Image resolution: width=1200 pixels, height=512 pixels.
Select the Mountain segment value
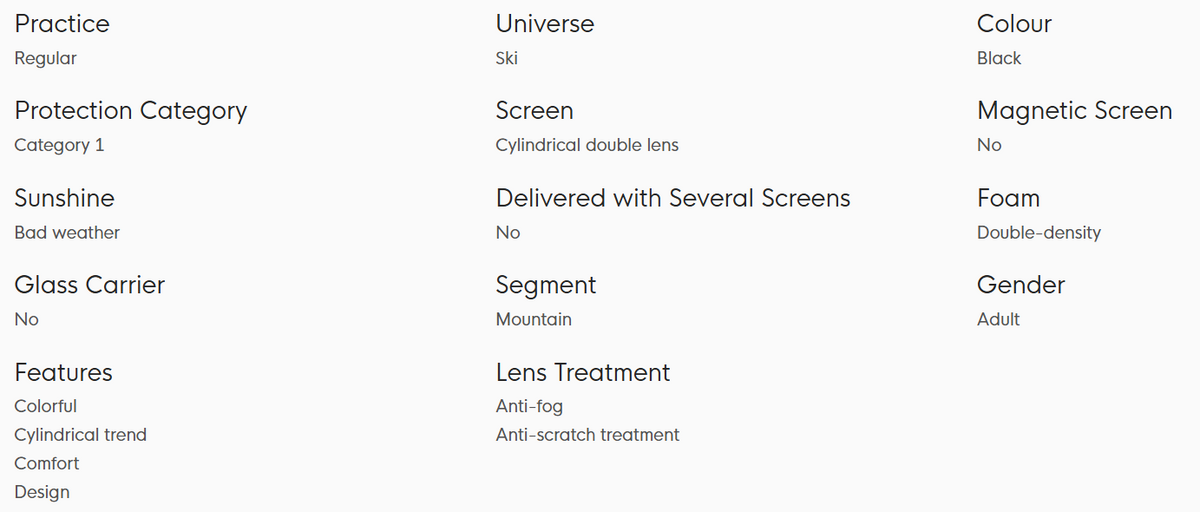534,319
